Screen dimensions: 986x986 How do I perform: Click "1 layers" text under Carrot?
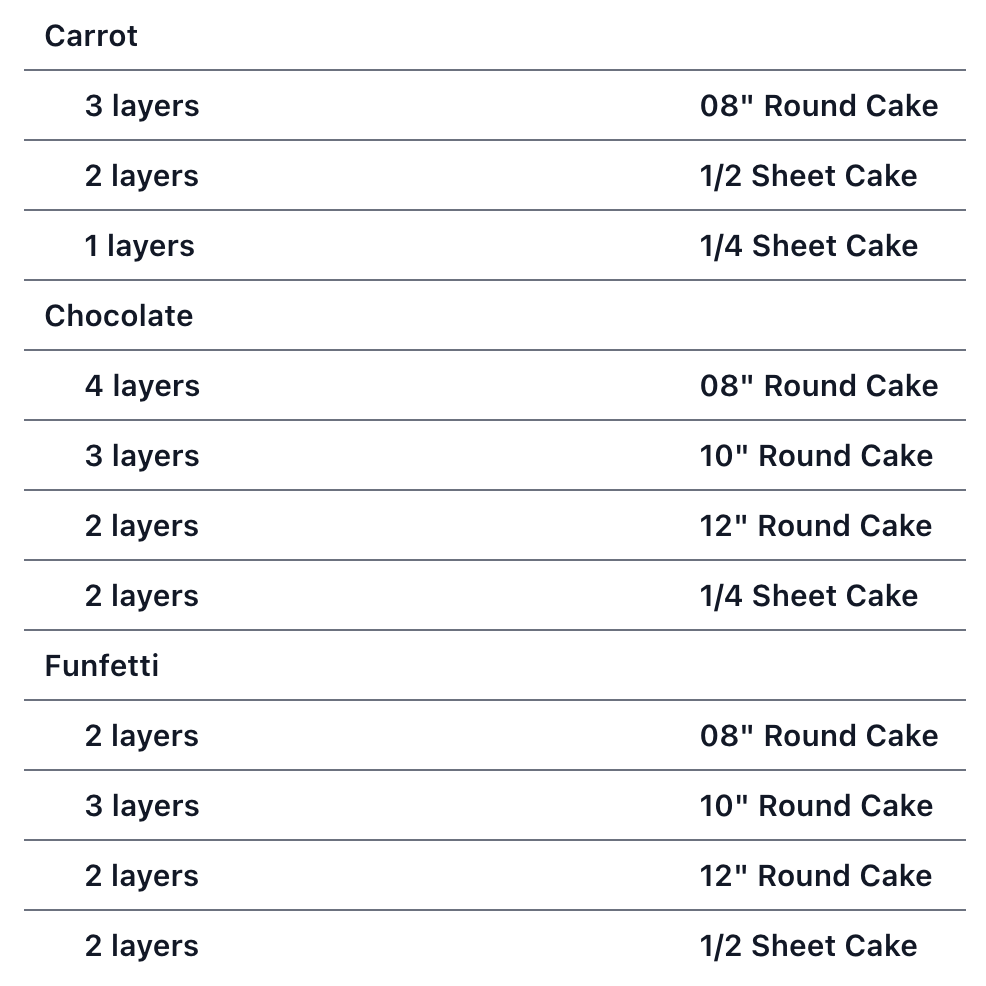click(140, 246)
